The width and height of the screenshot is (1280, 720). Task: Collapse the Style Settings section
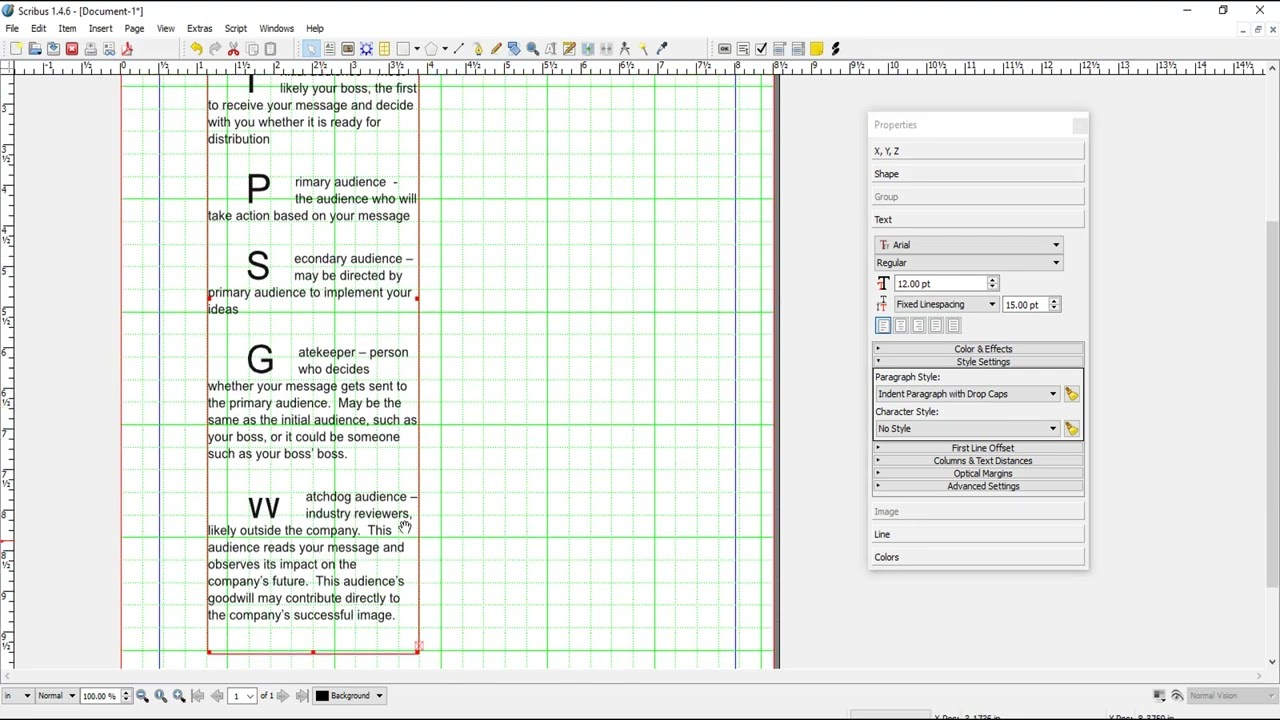978,362
